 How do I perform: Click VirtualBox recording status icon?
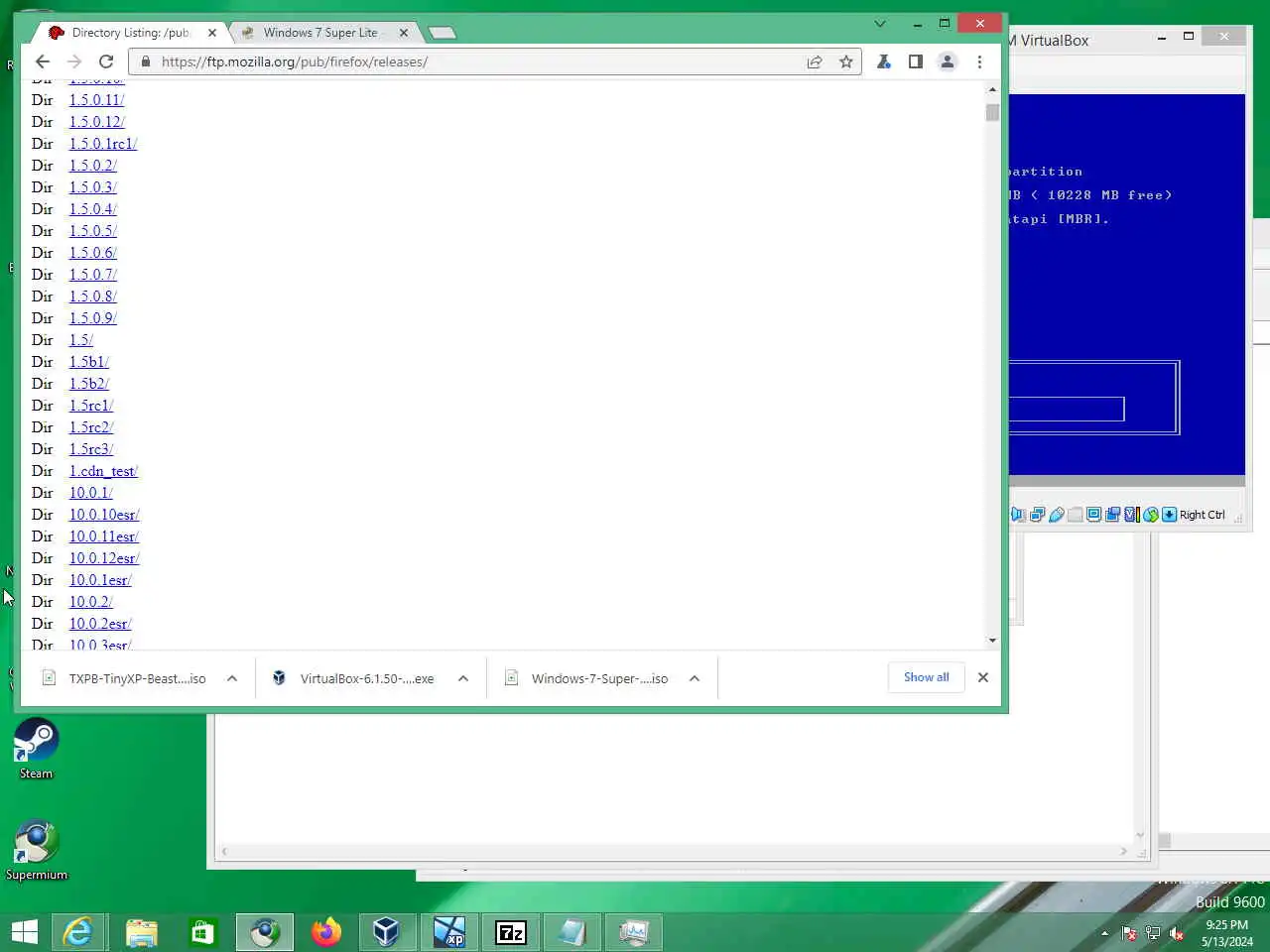(x=1112, y=515)
